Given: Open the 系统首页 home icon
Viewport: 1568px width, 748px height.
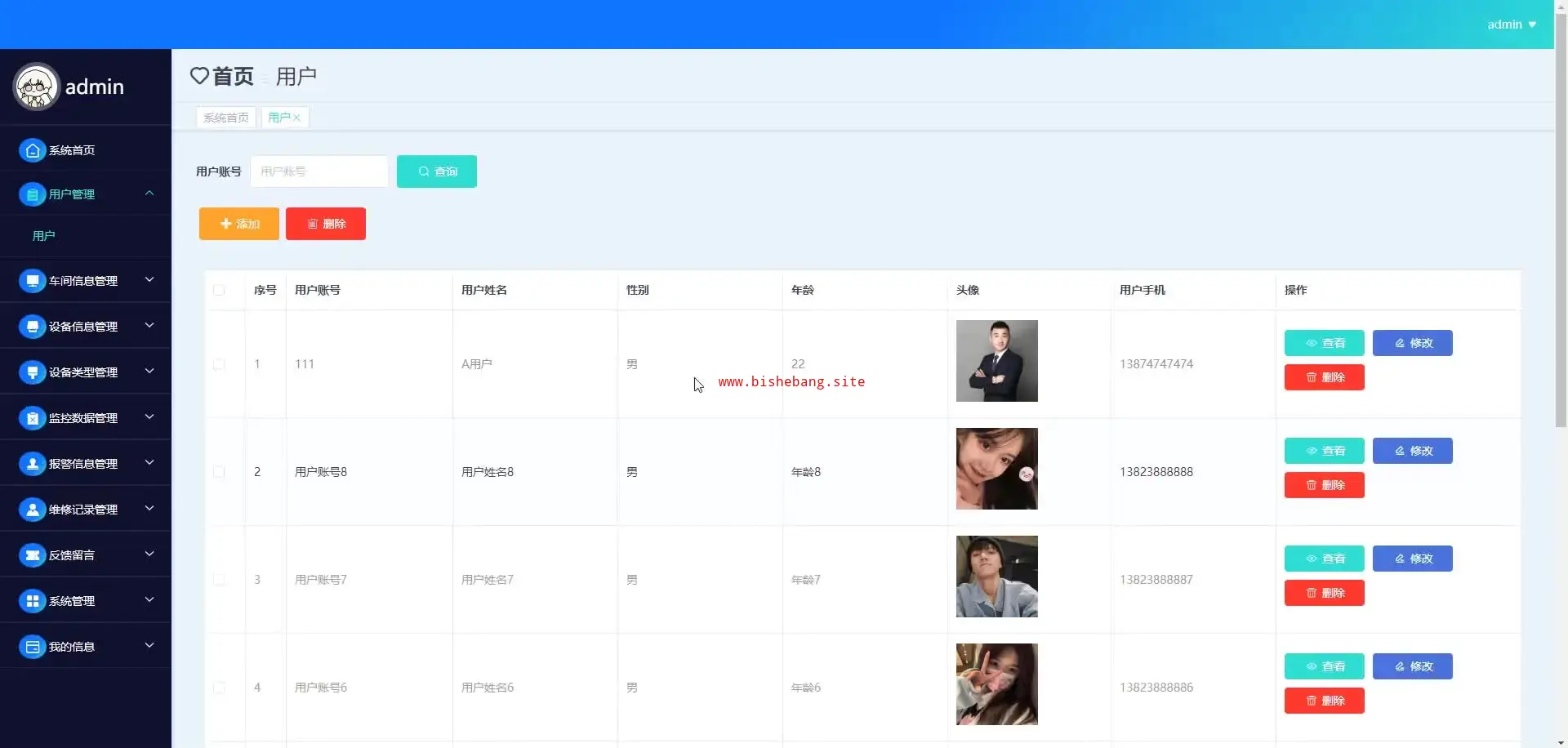Looking at the screenshot, I should (x=32, y=150).
